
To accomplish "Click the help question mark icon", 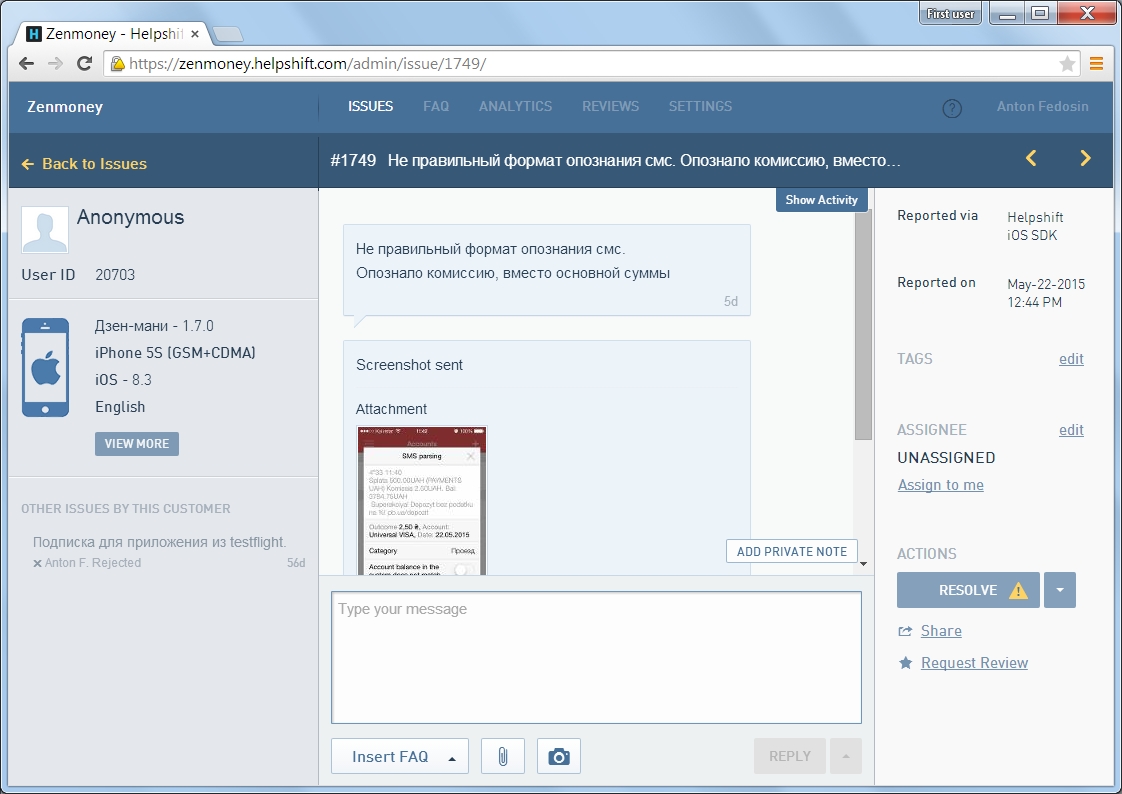I will point(952,108).
